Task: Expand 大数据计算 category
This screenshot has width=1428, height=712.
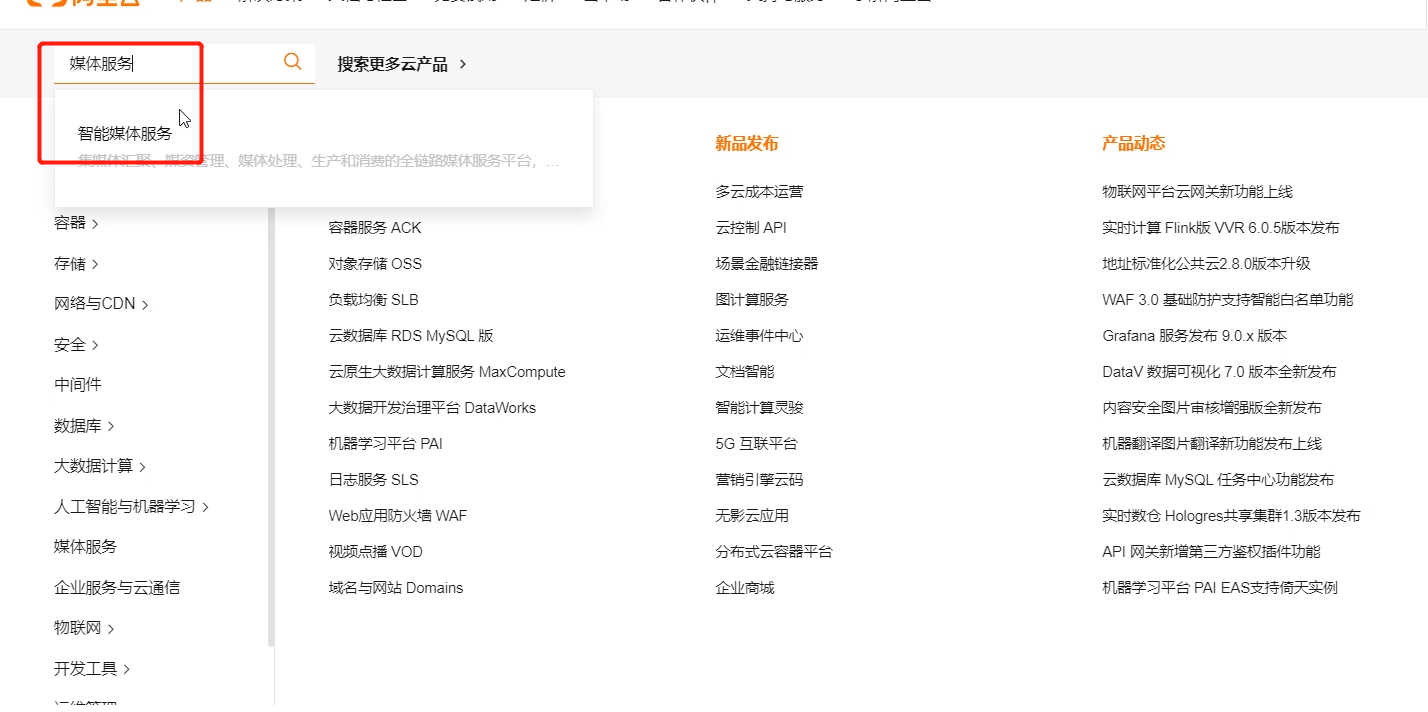Action: pyautogui.click(x=100, y=466)
